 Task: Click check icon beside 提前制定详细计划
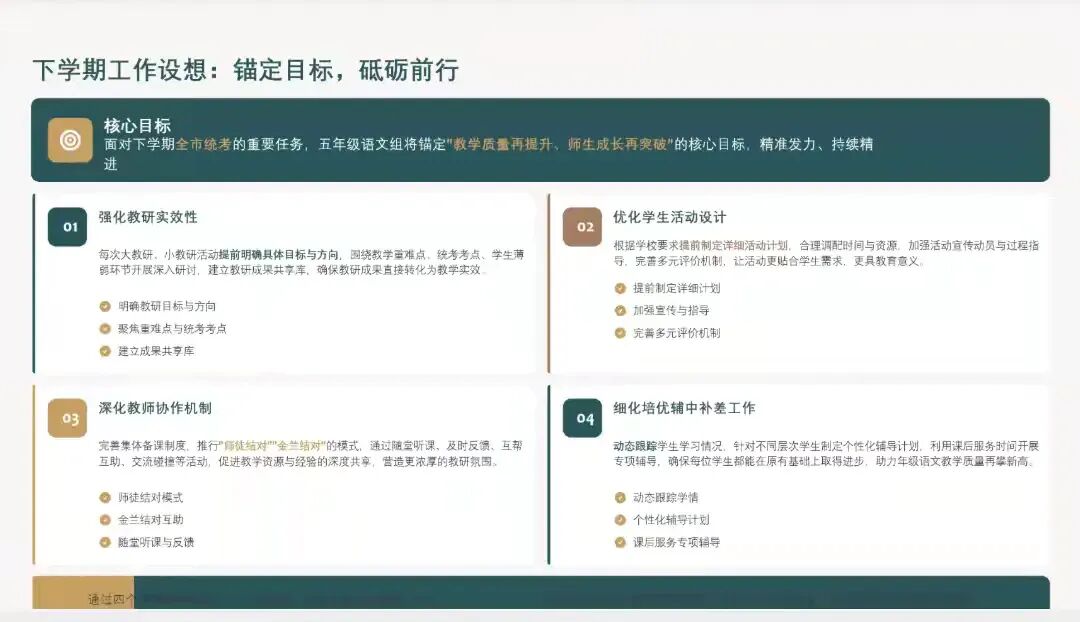tap(620, 288)
